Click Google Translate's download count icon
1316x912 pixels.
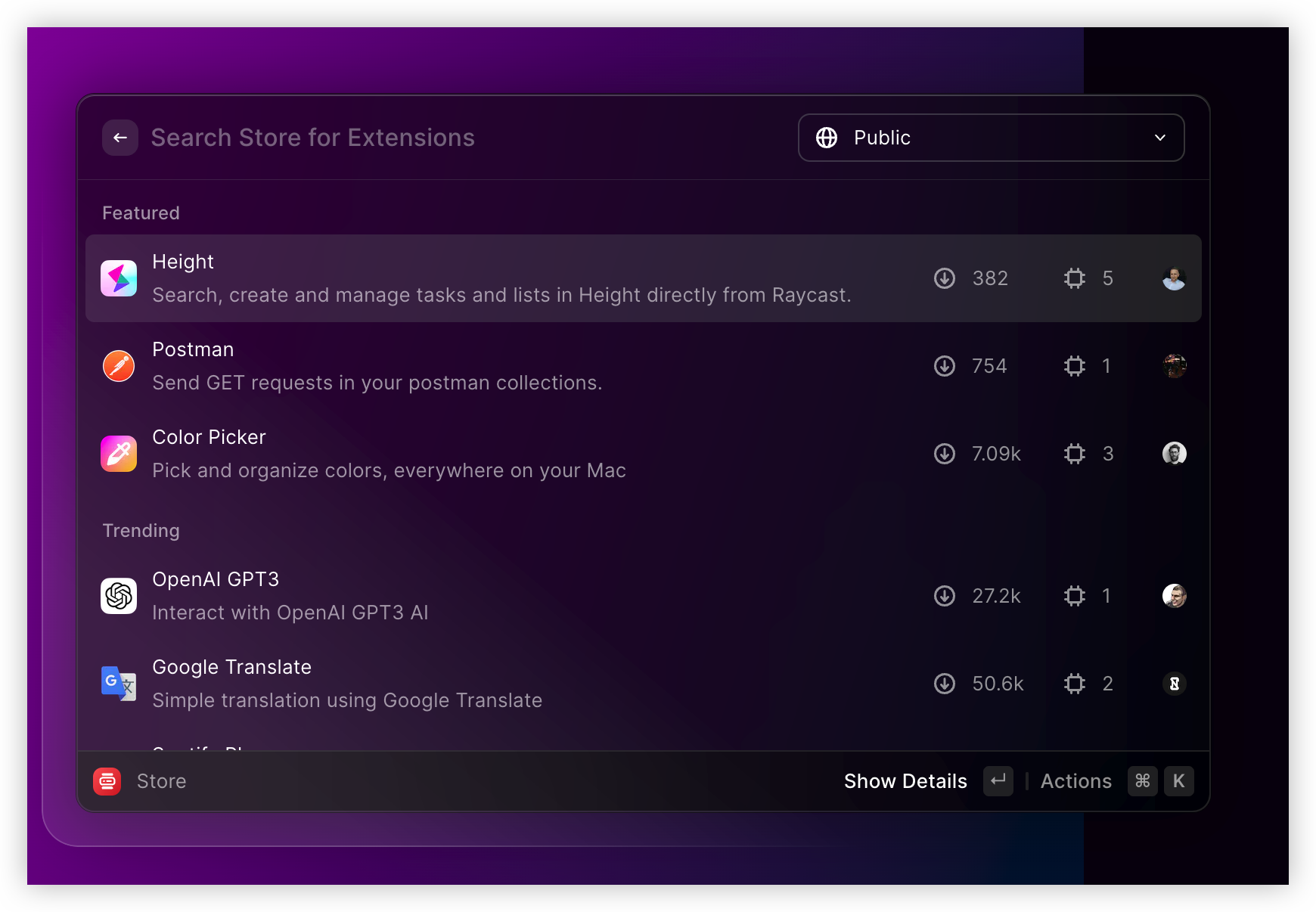(x=945, y=684)
